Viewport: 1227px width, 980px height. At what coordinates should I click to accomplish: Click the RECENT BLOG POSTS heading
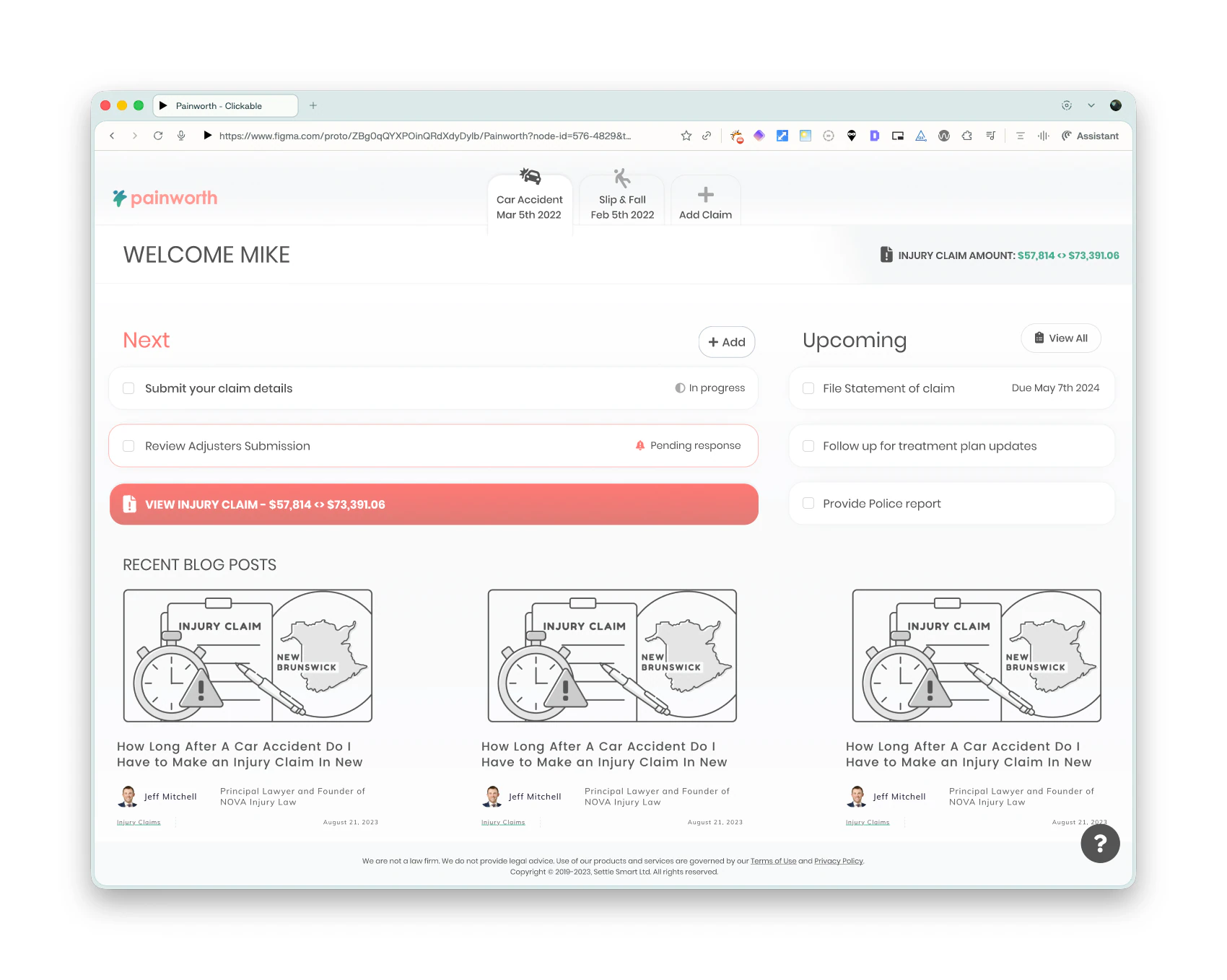click(x=199, y=565)
